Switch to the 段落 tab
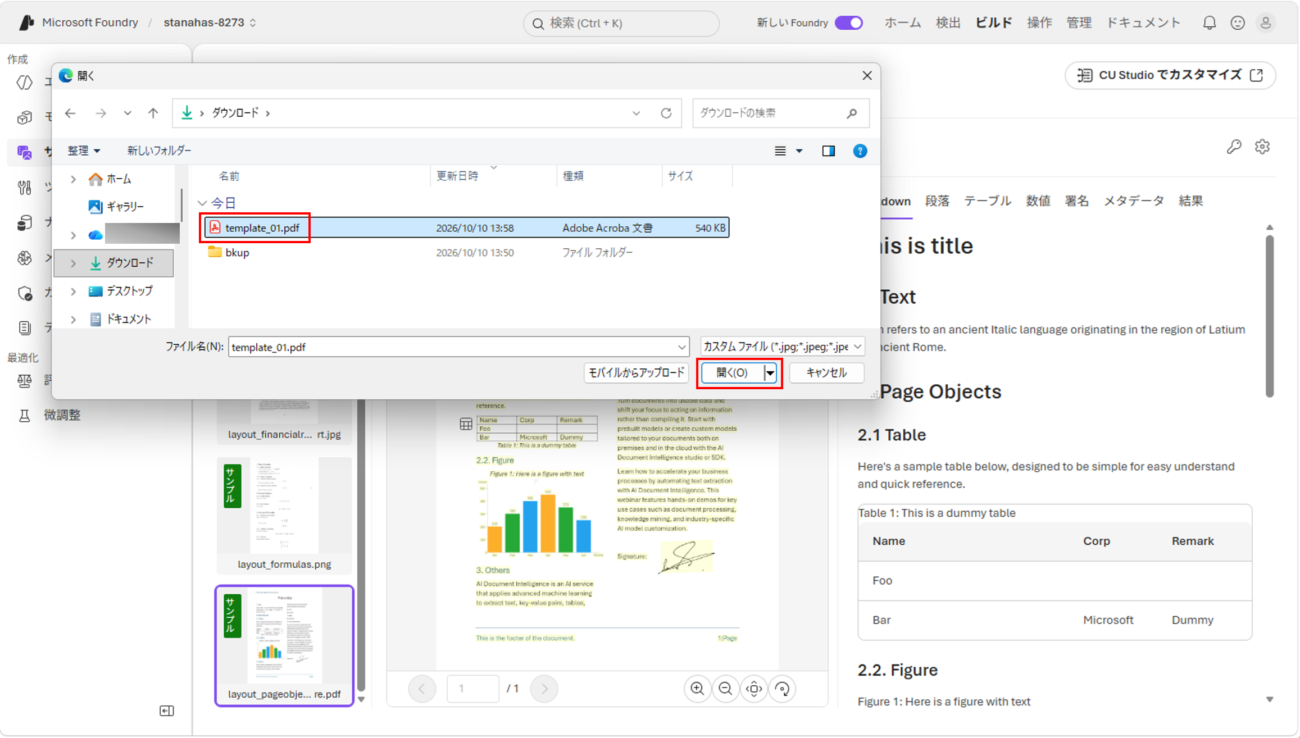1300x738 pixels. (937, 201)
